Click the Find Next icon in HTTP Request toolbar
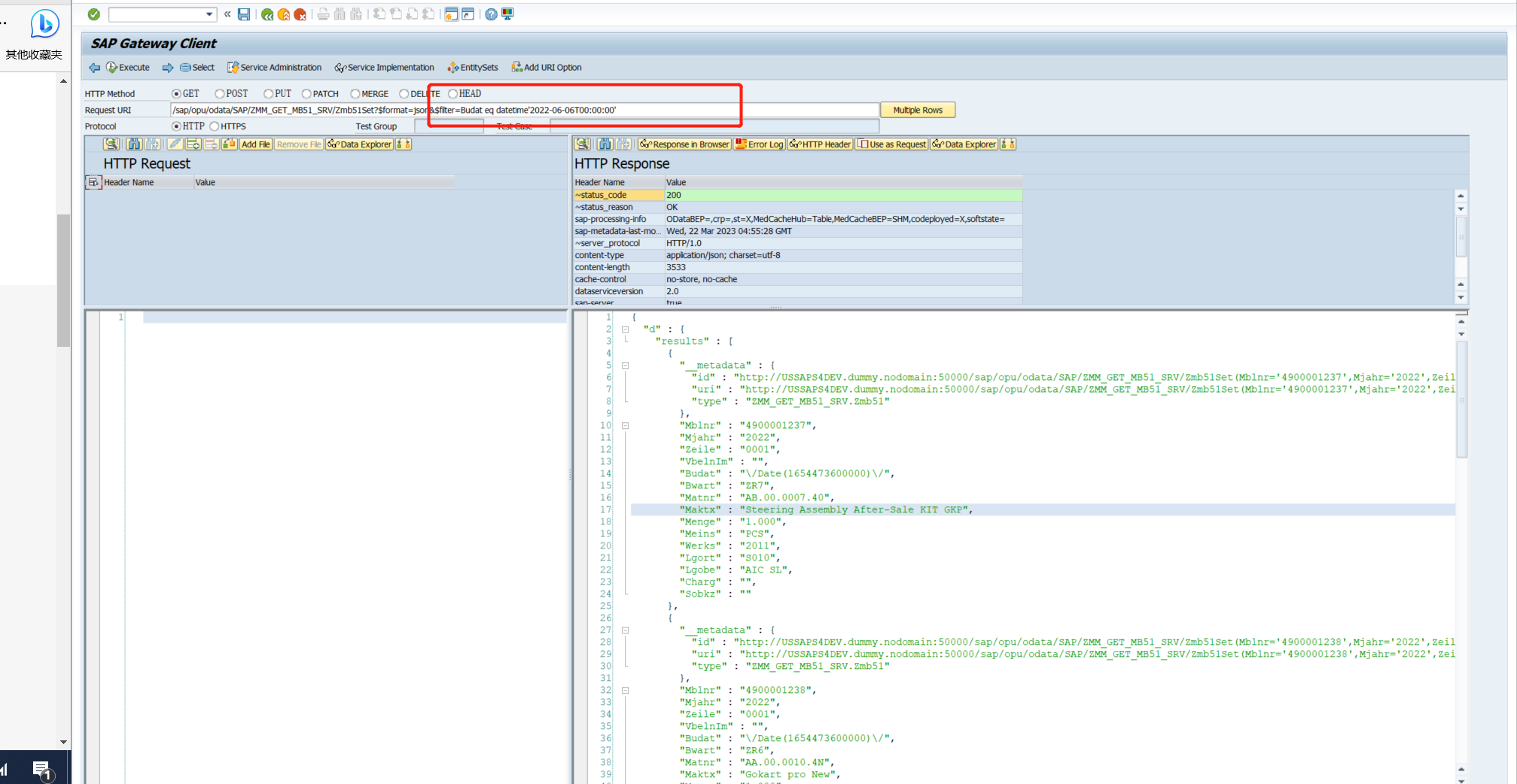The width and height of the screenshot is (1517, 784). tap(153, 144)
